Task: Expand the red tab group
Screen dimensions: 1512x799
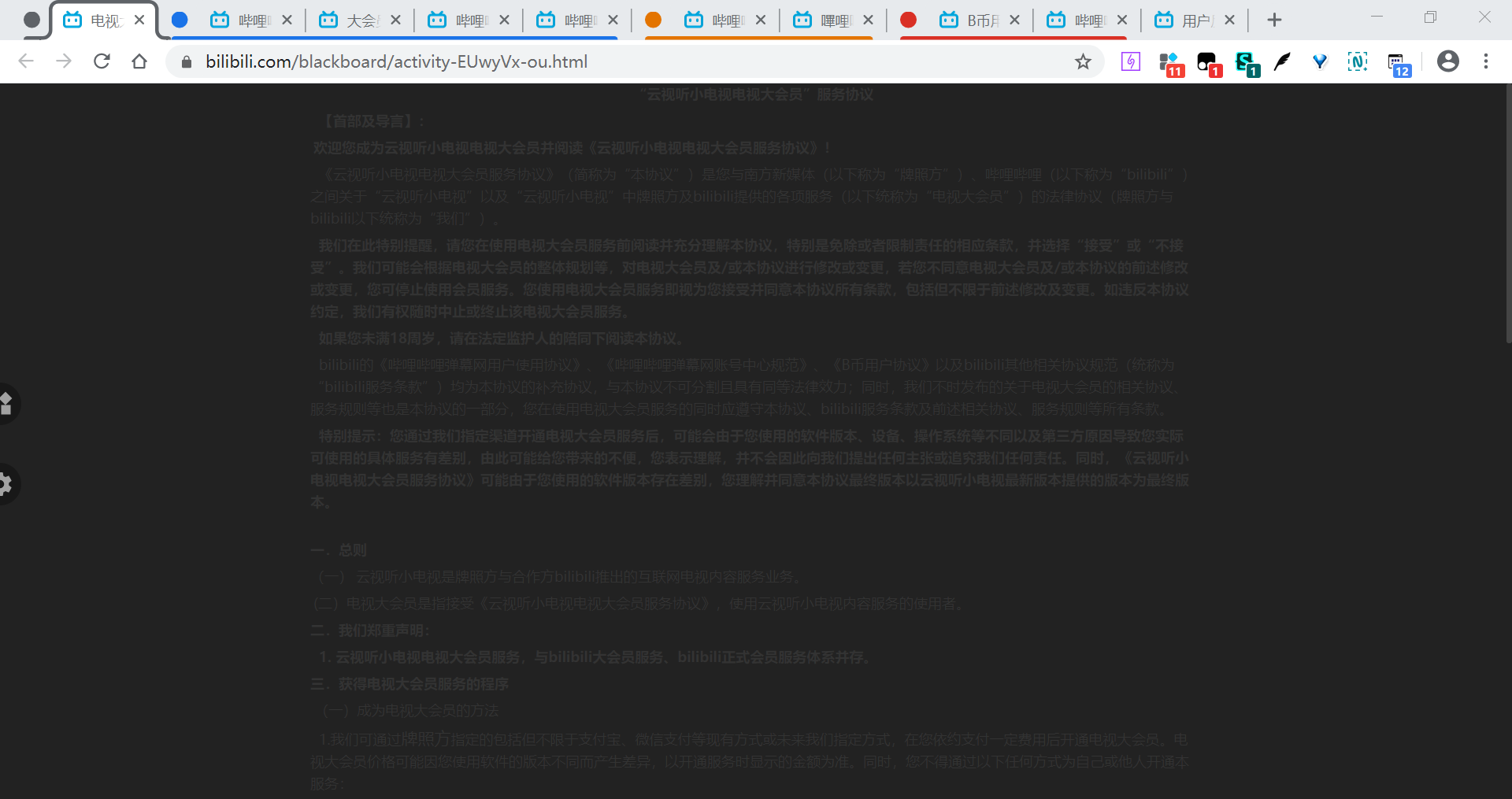Action: [909, 20]
